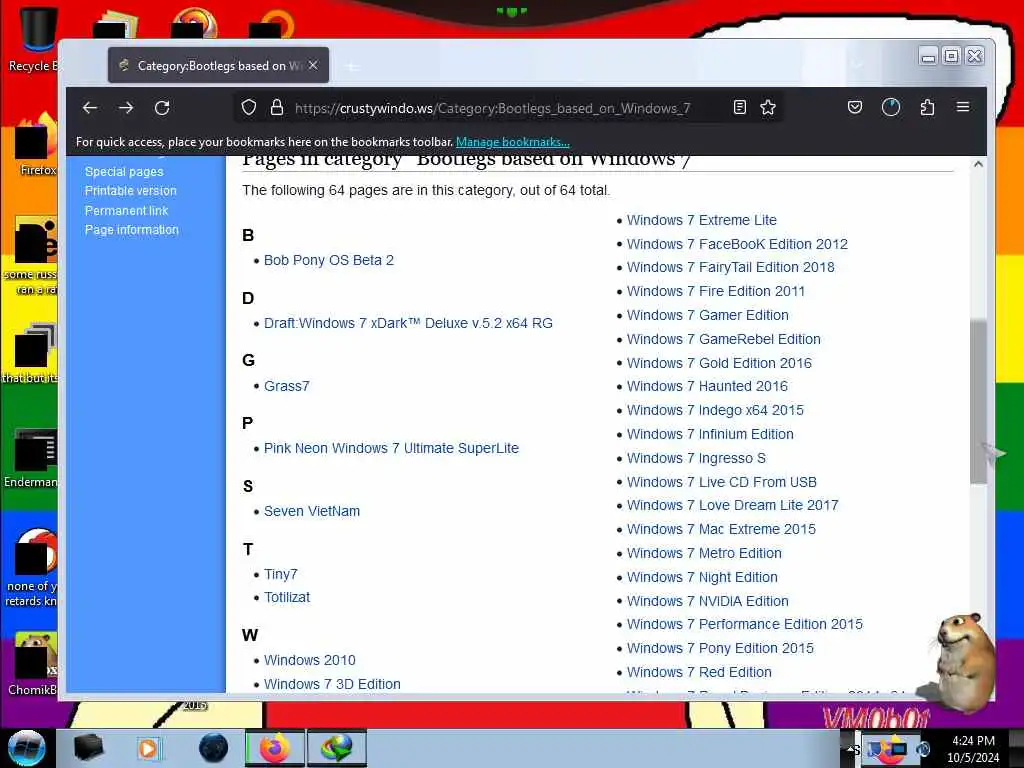This screenshot has height=768, width=1024.
Task: Open Windows 7 FairyTail Edition 2018 link
Action: [731, 267]
